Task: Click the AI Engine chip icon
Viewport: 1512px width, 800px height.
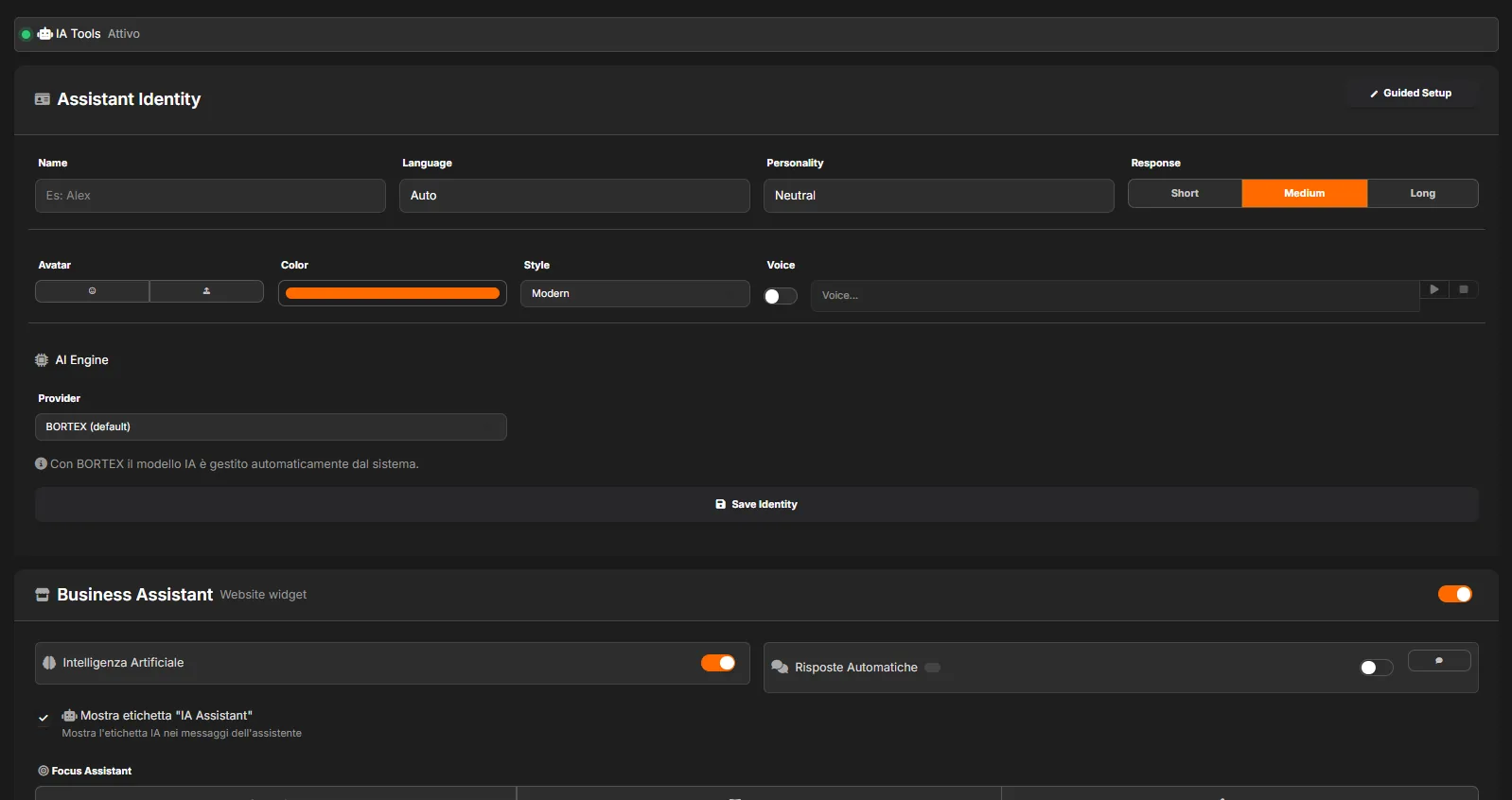Action: (x=42, y=360)
